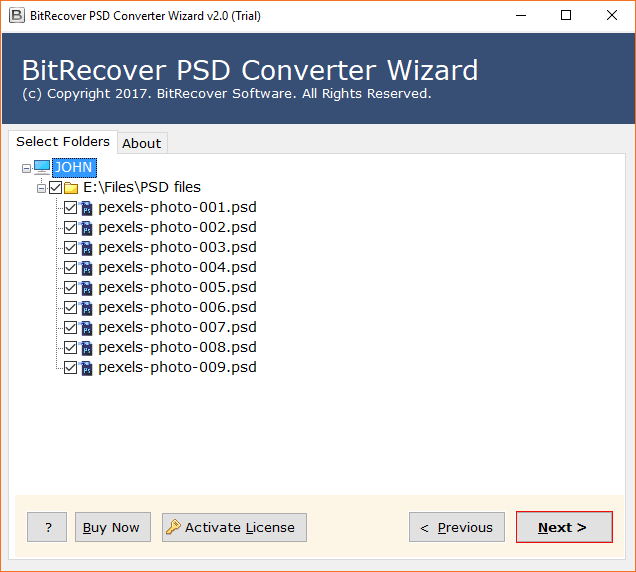The width and height of the screenshot is (636, 572).
Task: Select the E:\Files\PSD files folder label
Action: point(142,187)
